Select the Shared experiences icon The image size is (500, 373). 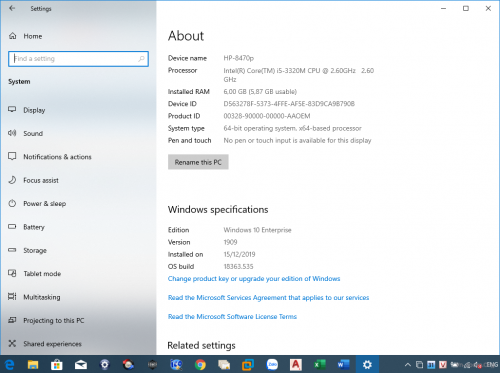[x=12, y=343]
